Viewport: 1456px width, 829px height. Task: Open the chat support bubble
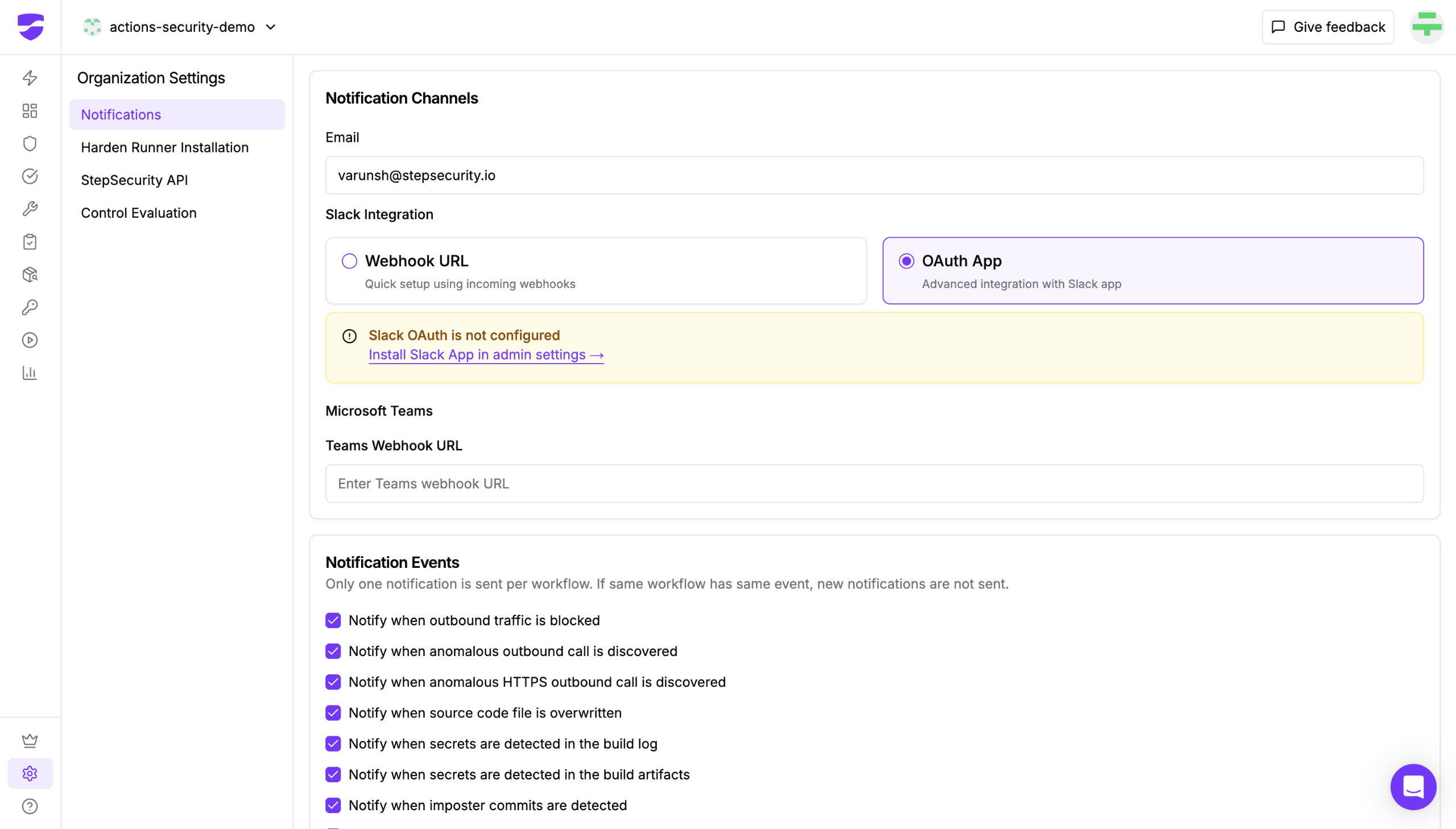(1413, 787)
